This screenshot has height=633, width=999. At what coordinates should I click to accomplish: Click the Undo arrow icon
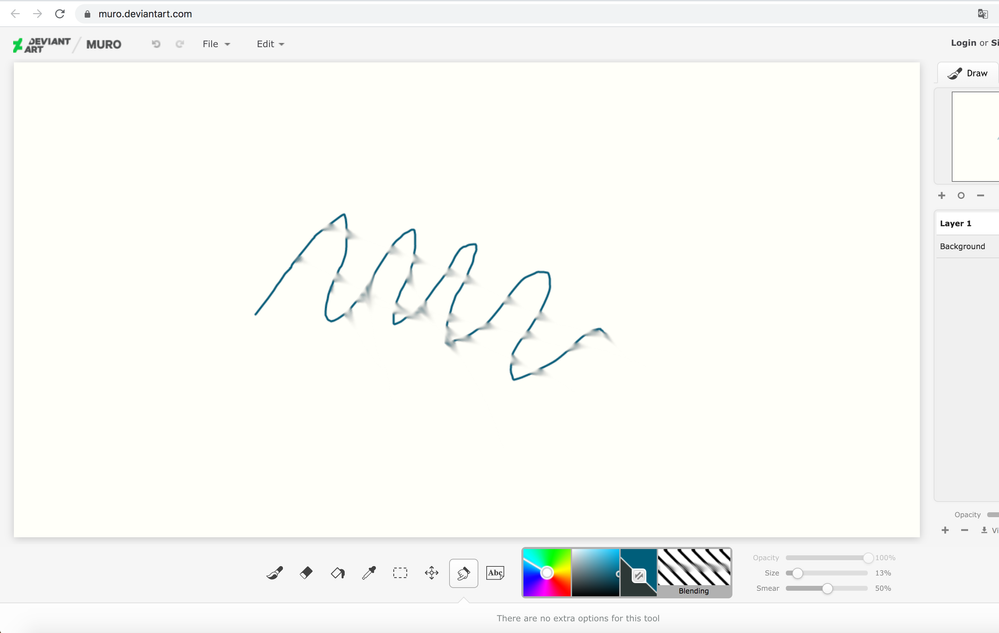(155, 43)
